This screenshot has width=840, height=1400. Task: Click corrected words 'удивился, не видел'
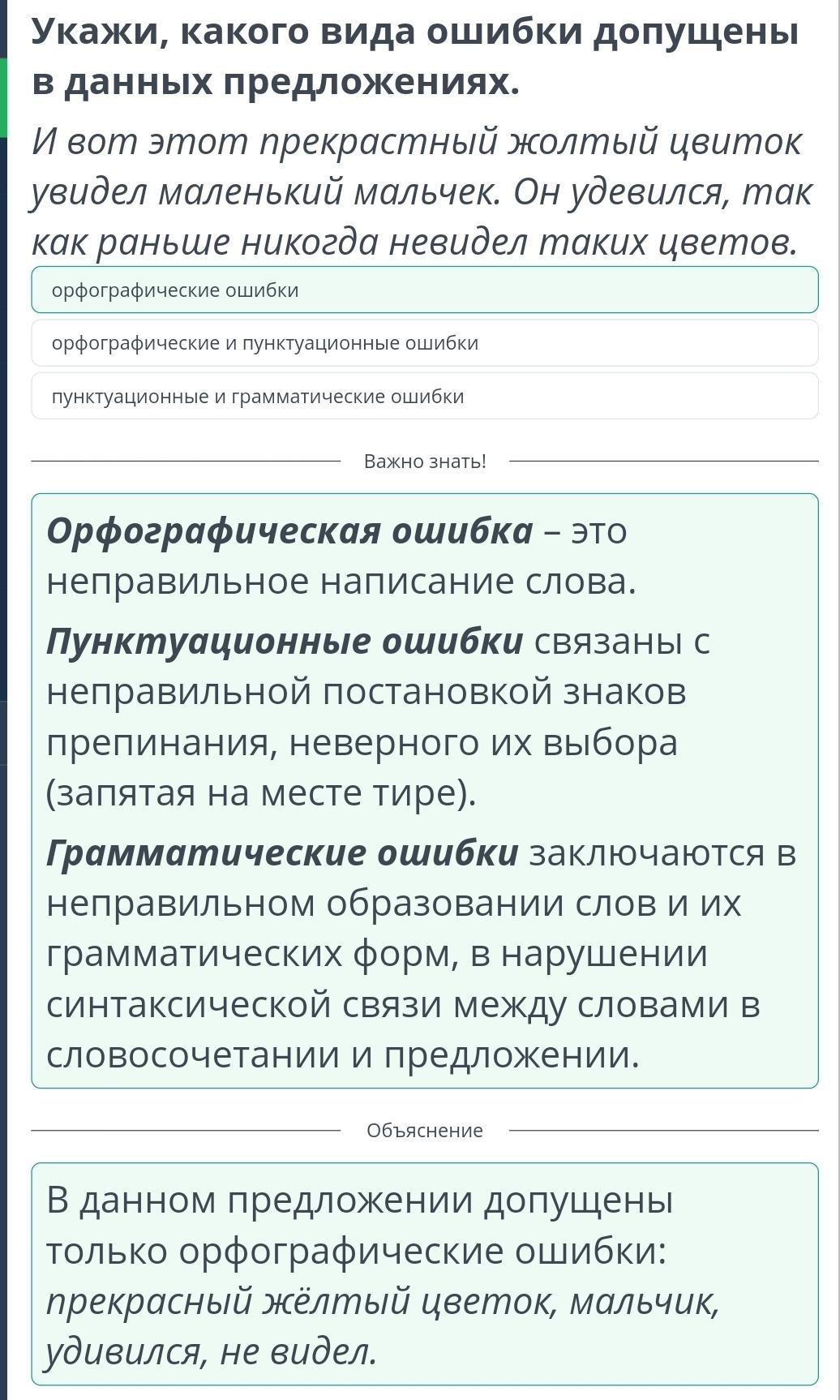click(x=211, y=1352)
